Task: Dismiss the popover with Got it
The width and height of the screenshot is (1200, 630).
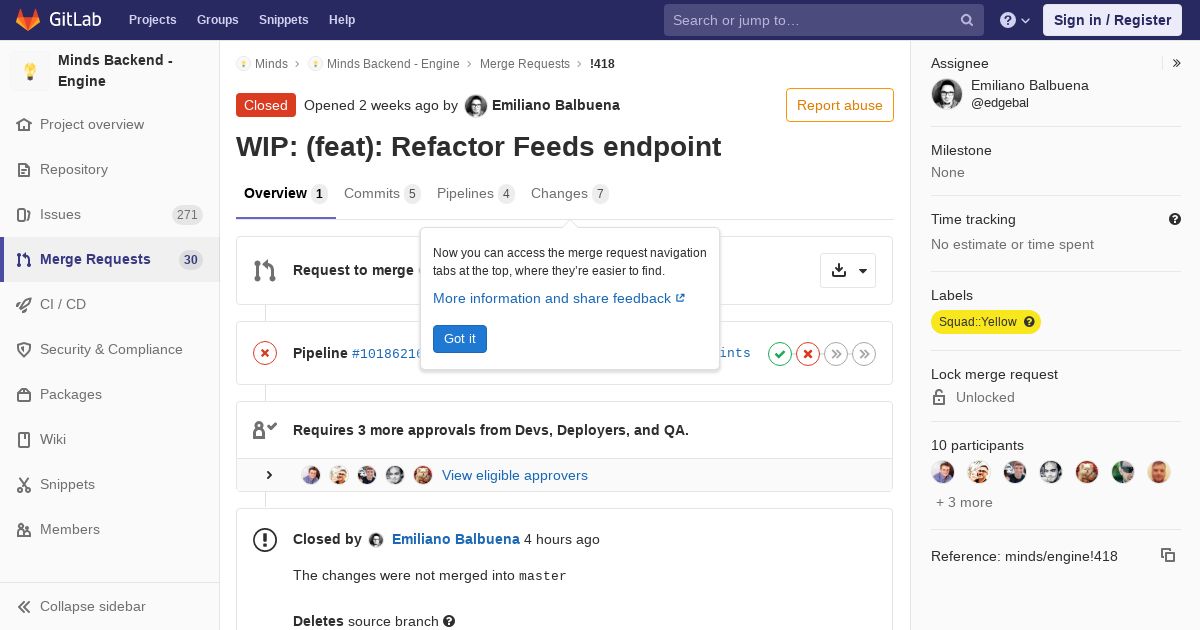Action: coord(460,339)
